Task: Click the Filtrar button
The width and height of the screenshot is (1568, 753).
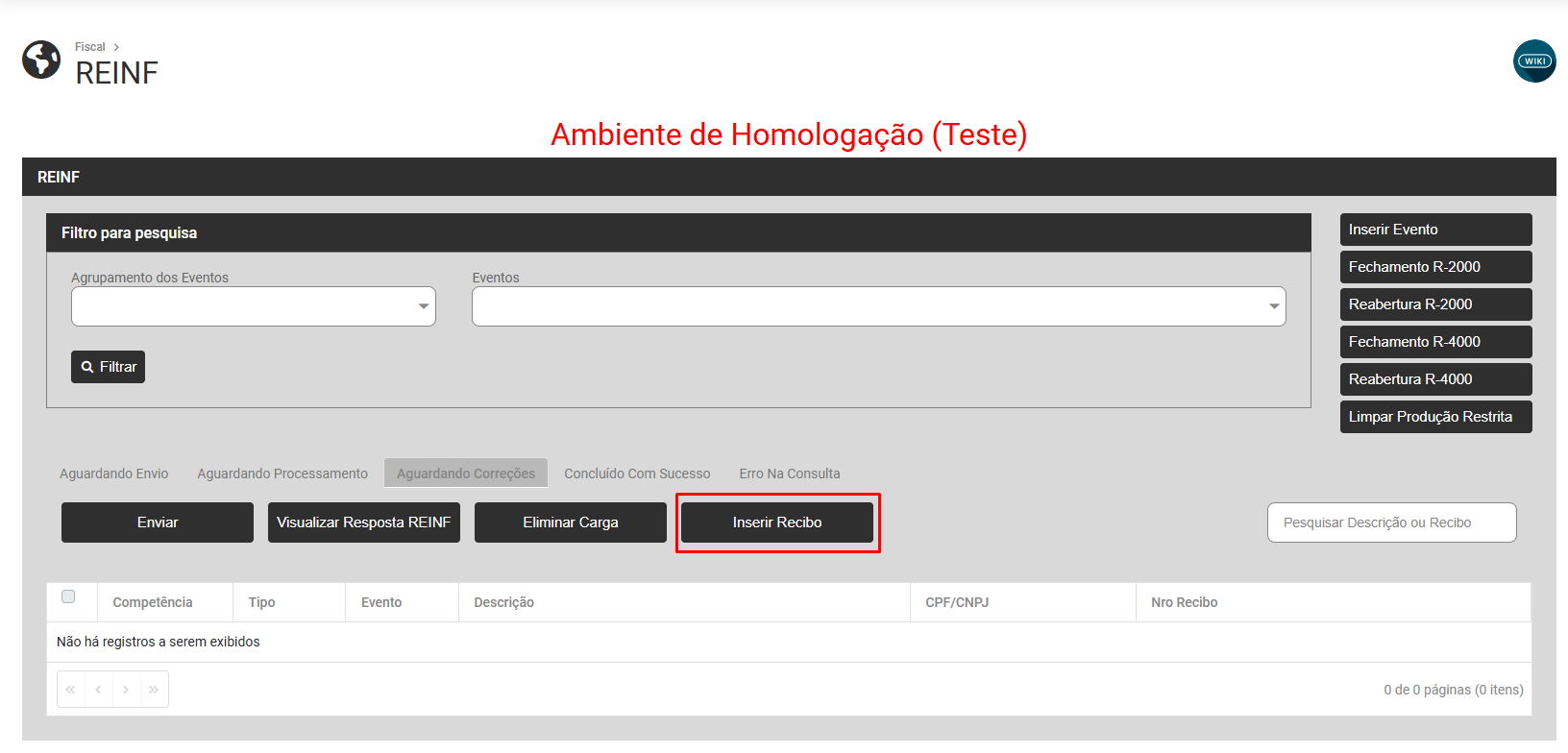Action: pos(108,367)
